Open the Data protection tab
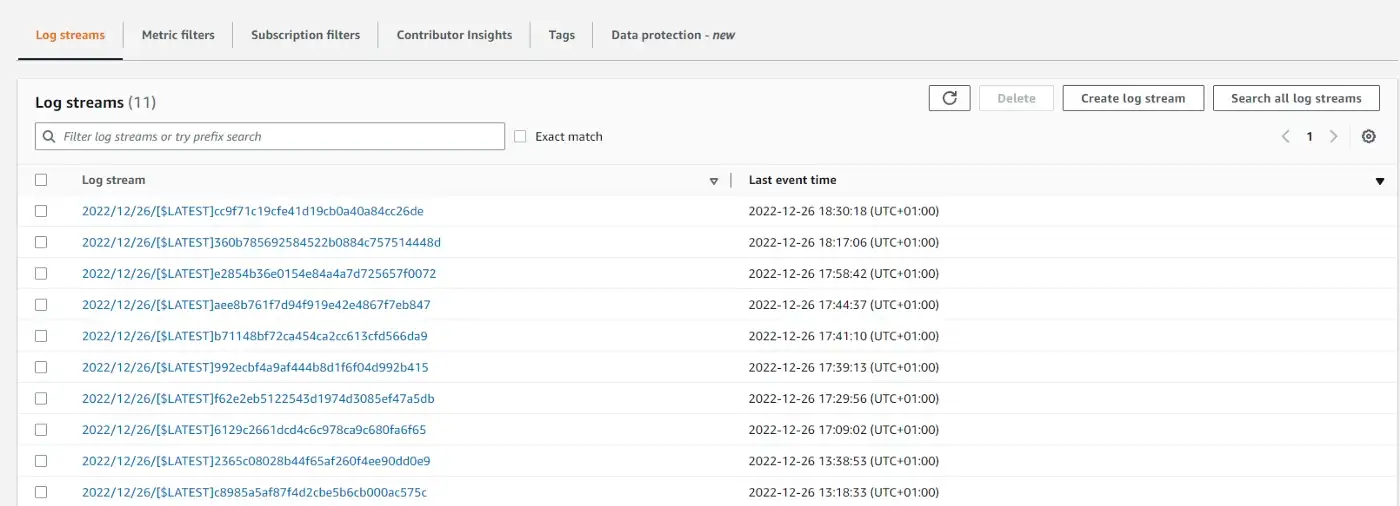 pyautogui.click(x=672, y=35)
